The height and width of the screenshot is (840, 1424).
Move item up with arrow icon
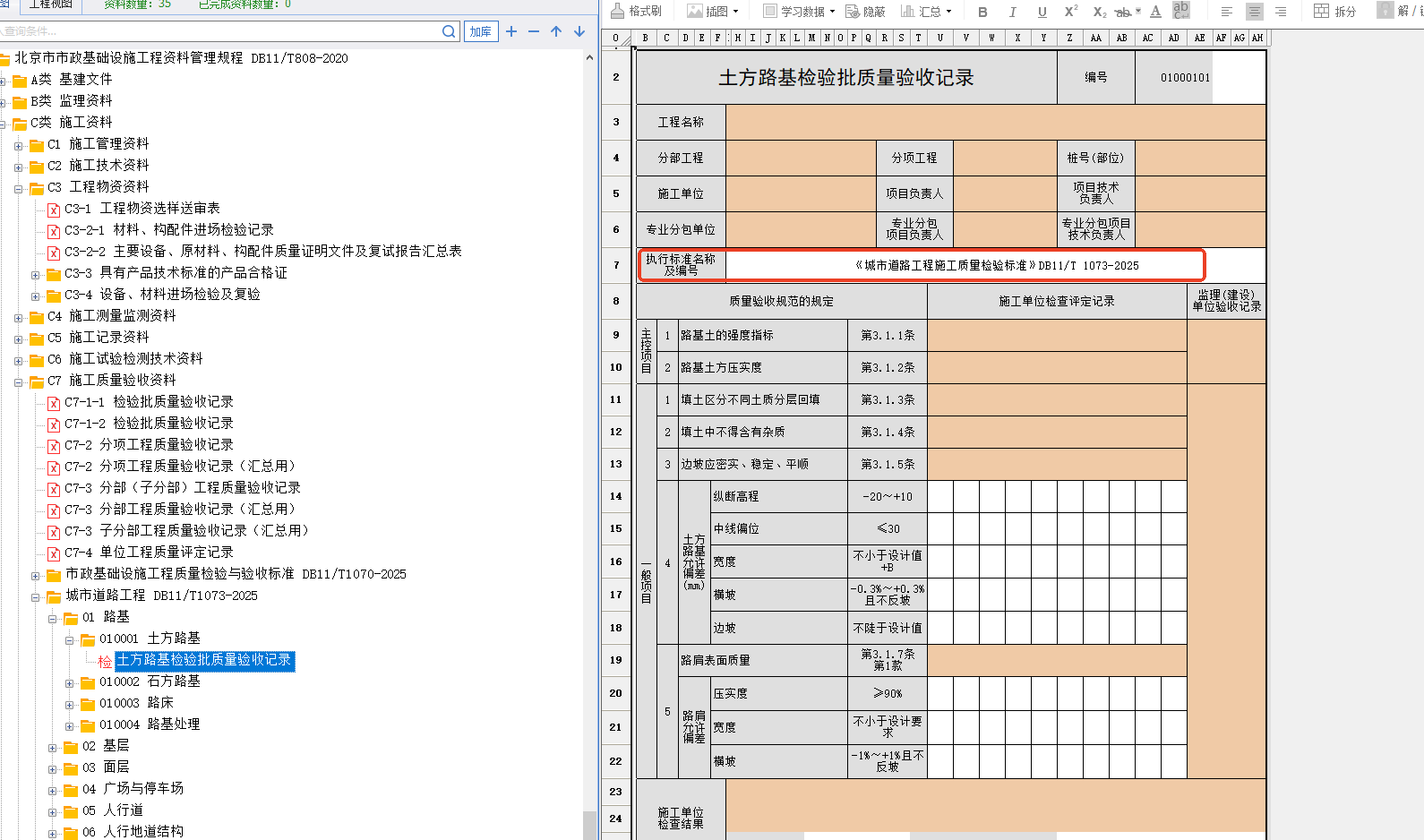tap(556, 31)
